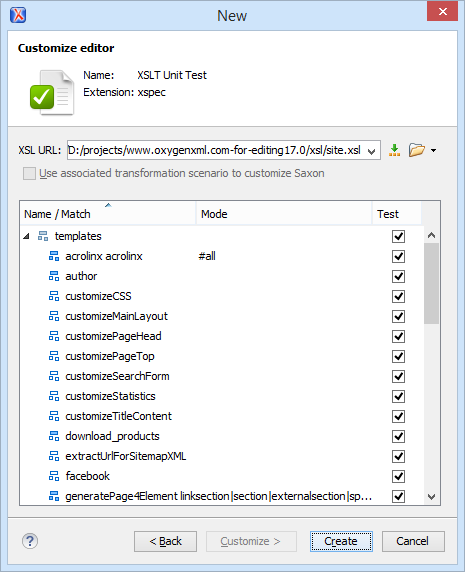Click the template icon beside download_products
Image resolution: width=465 pixels, height=572 pixels.
click(54, 436)
